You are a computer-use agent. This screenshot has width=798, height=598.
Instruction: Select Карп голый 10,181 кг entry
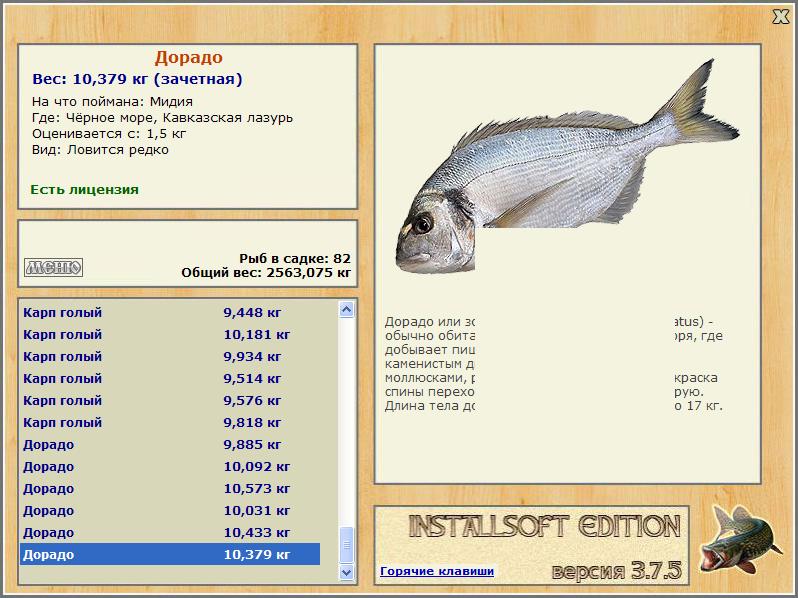coord(170,334)
